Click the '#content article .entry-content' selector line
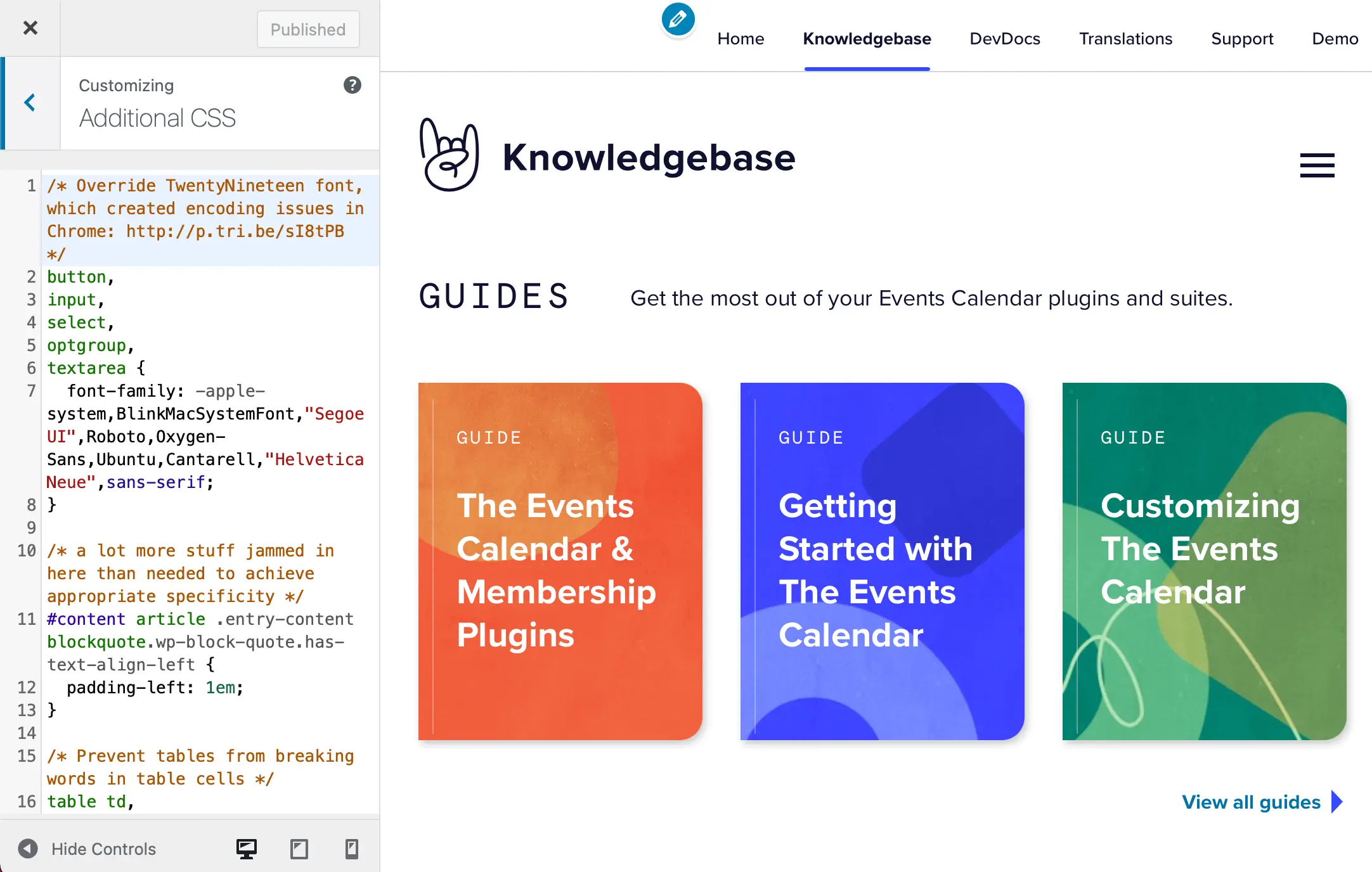Viewport: 1372px width, 872px height. [x=210, y=642]
